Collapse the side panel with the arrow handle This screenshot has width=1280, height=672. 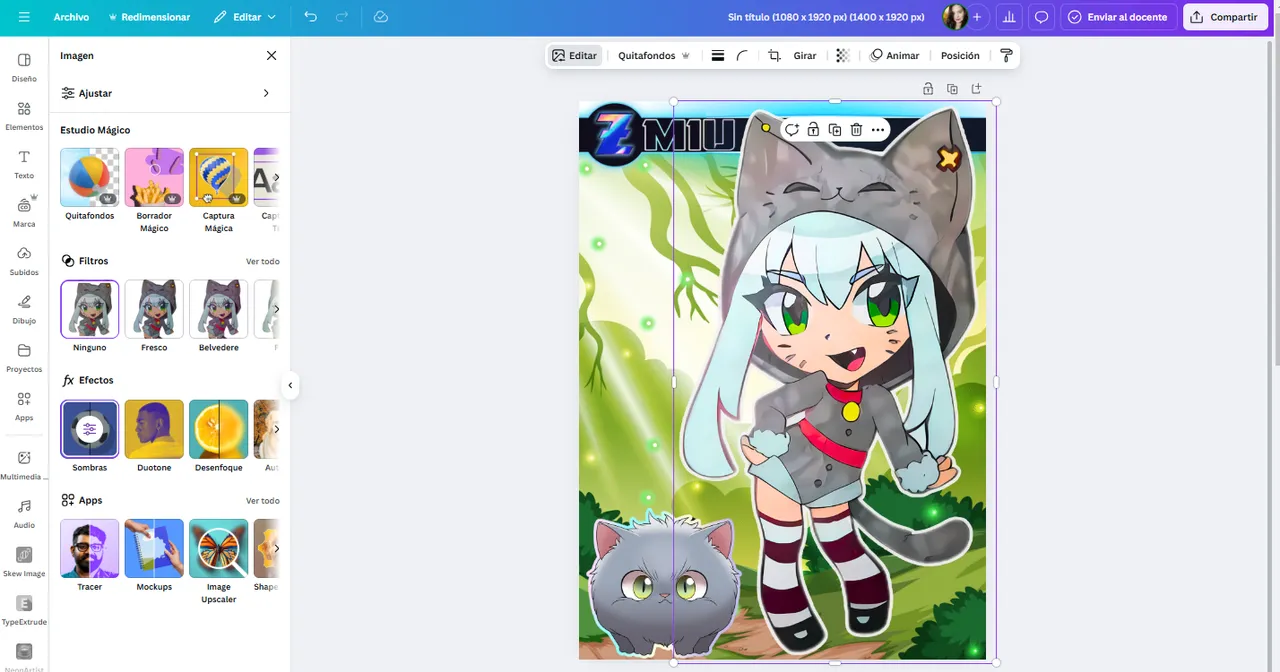click(x=290, y=385)
